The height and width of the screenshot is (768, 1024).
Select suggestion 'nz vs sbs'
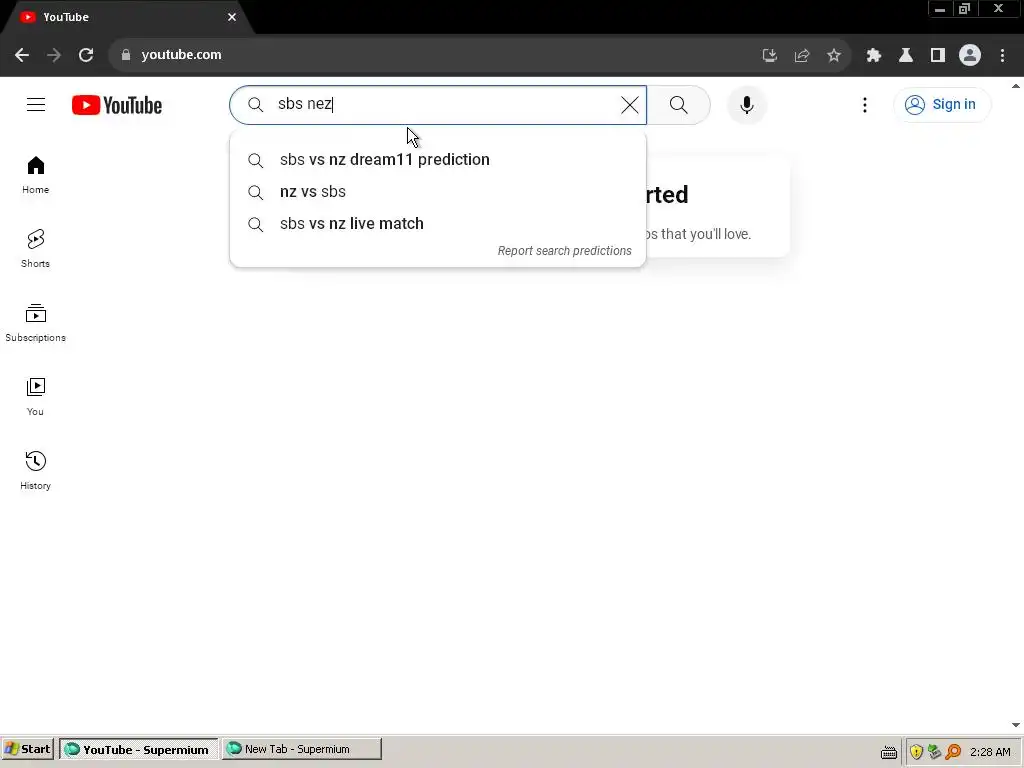pos(438,191)
